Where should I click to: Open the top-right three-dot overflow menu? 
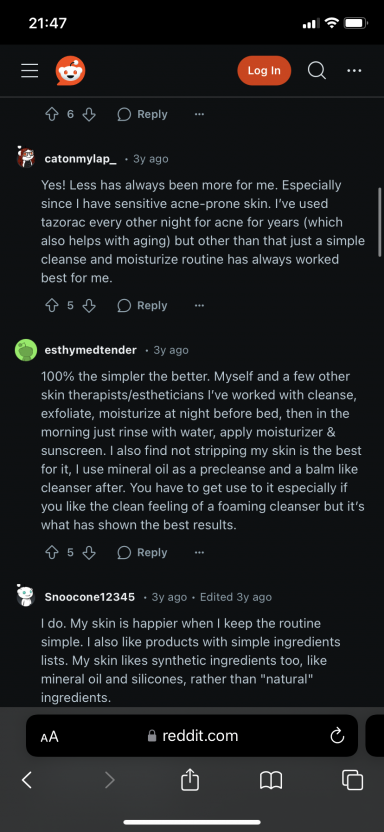(354, 71)
